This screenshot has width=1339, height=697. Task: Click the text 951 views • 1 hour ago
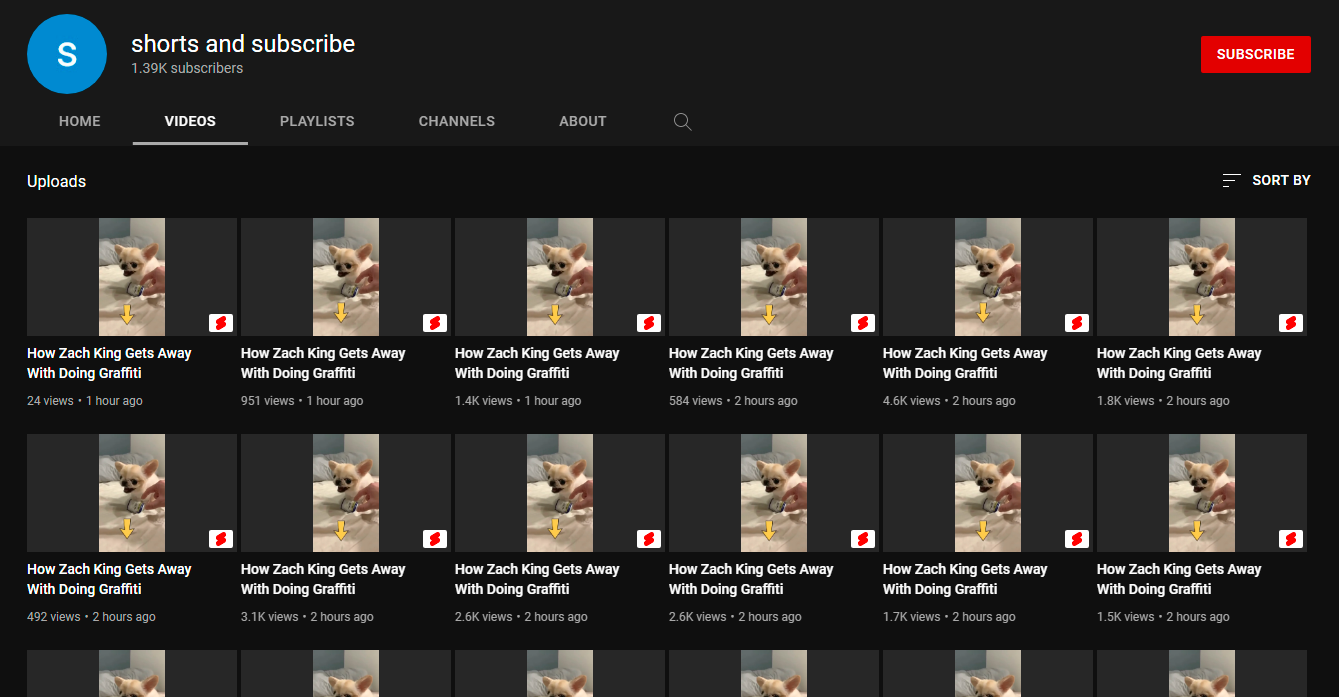tap(302, 401)
